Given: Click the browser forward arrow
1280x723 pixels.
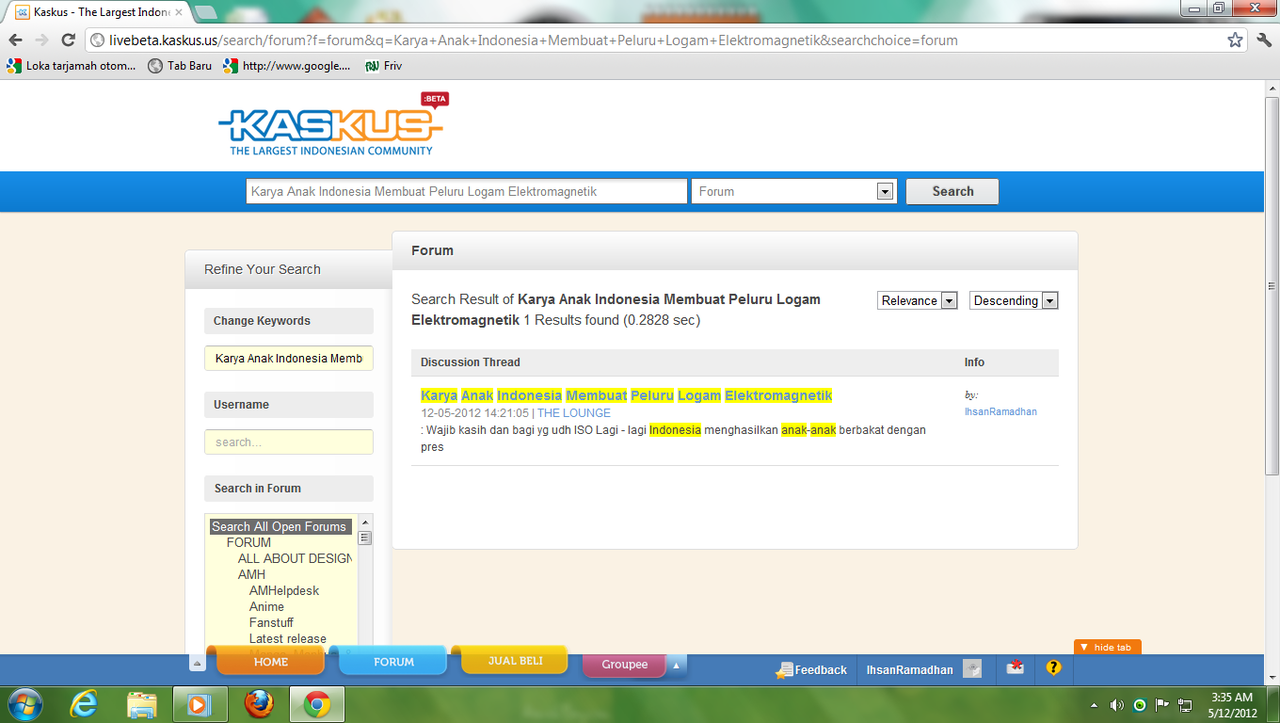Looking at the screenshot, I should 41,40.
